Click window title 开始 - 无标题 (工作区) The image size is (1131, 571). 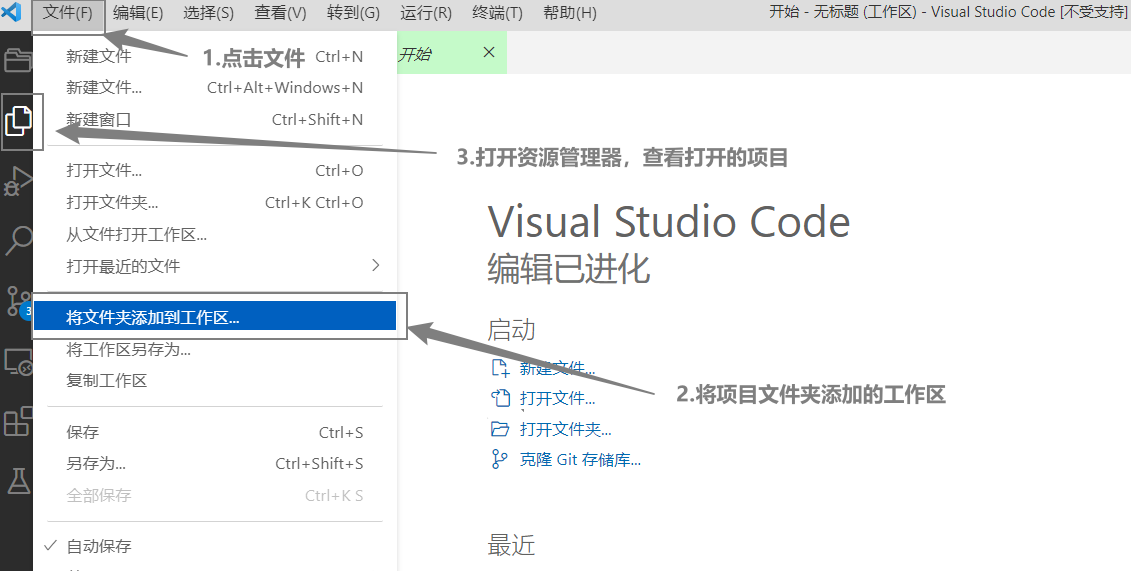(842, 12)
